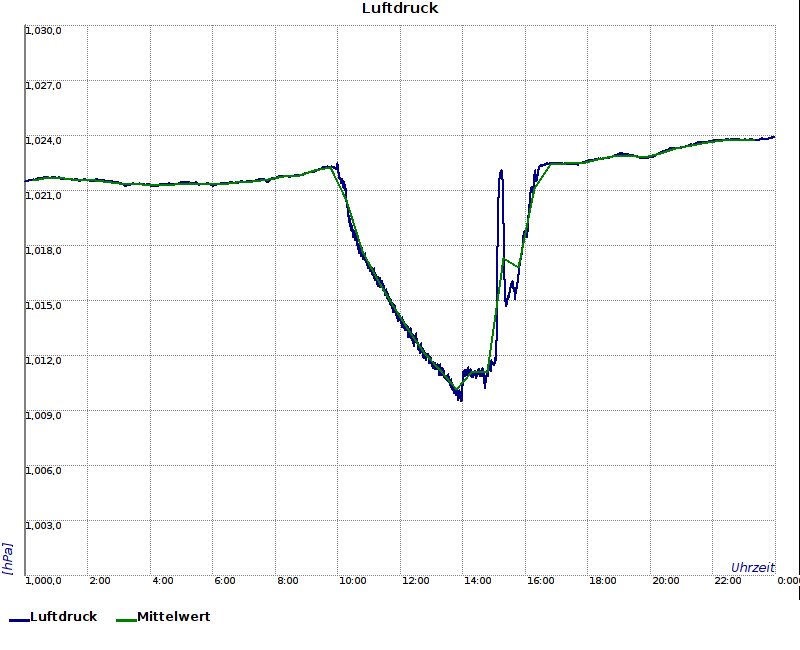Click the 1,012,0 y-axis value
The image size is (800, 650).
tap(43, 361)
